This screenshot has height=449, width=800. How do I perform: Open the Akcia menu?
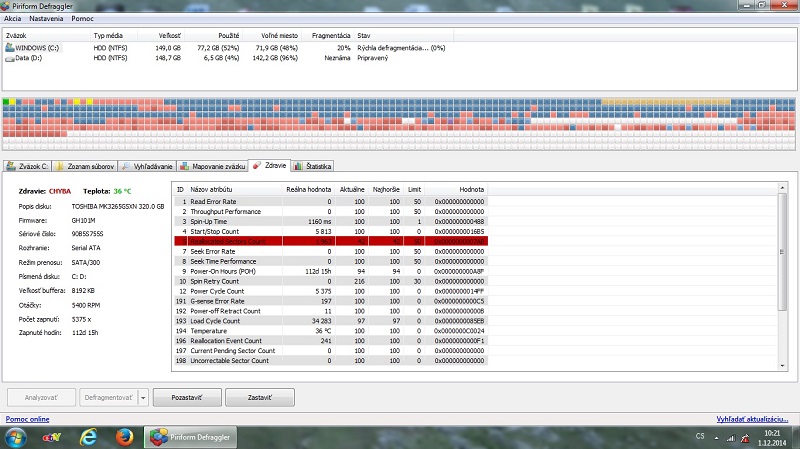click(x=12, y=18)
